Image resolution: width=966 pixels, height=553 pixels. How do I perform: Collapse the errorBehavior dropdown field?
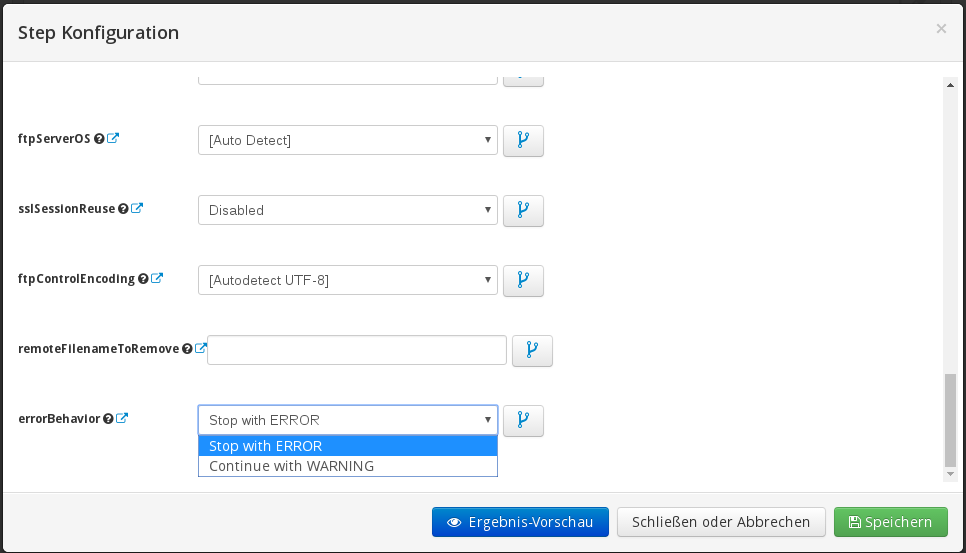[347, 420]
